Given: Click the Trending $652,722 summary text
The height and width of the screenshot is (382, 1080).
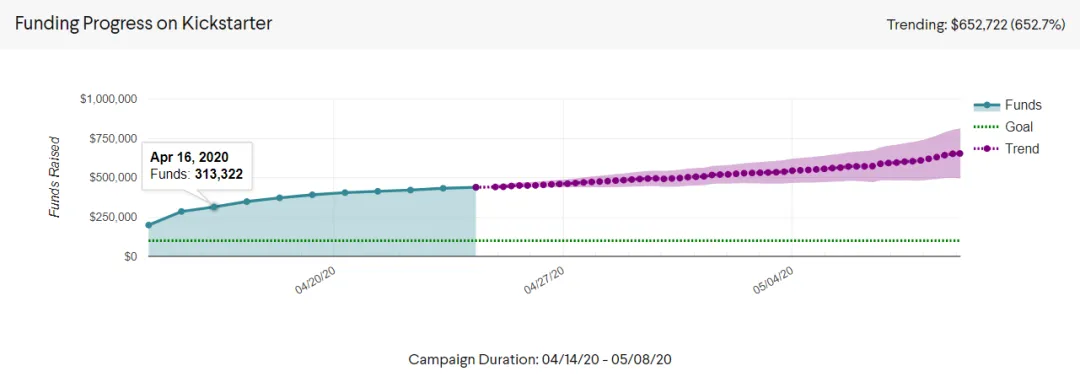Looking at the screenshot, I should tap(976, 25).
